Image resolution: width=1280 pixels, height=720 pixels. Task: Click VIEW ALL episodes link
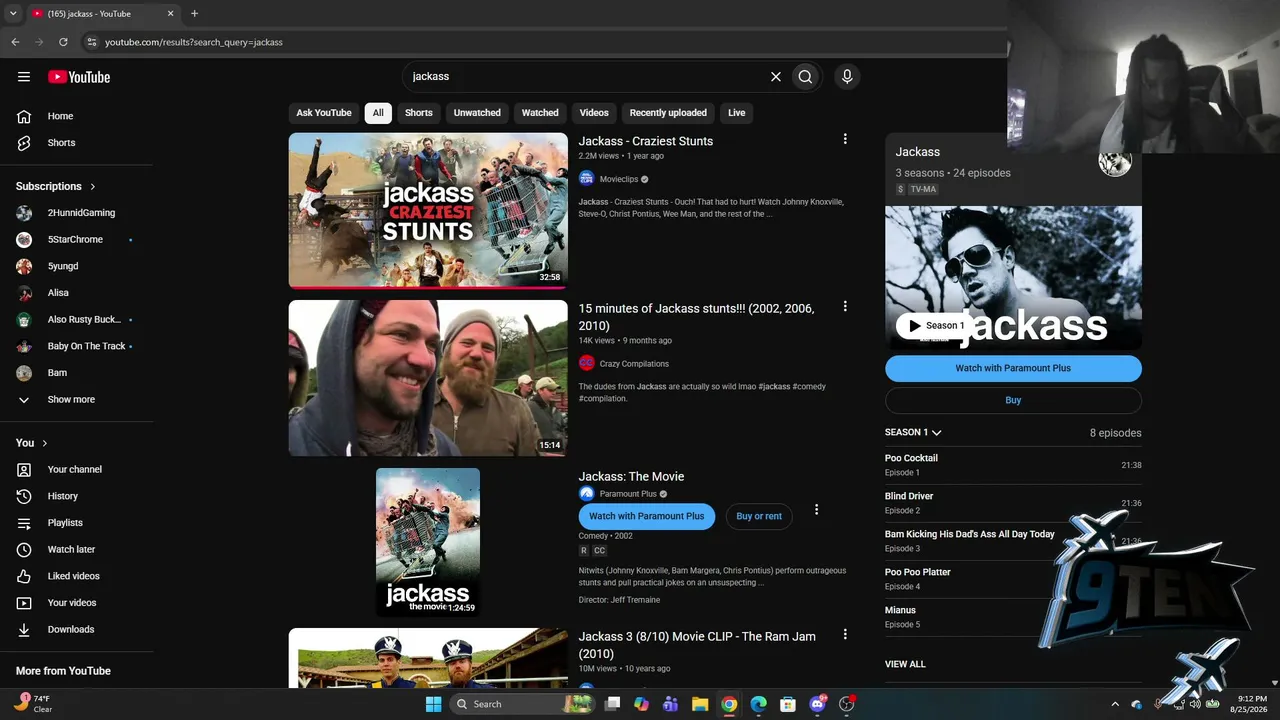point(905,664)
